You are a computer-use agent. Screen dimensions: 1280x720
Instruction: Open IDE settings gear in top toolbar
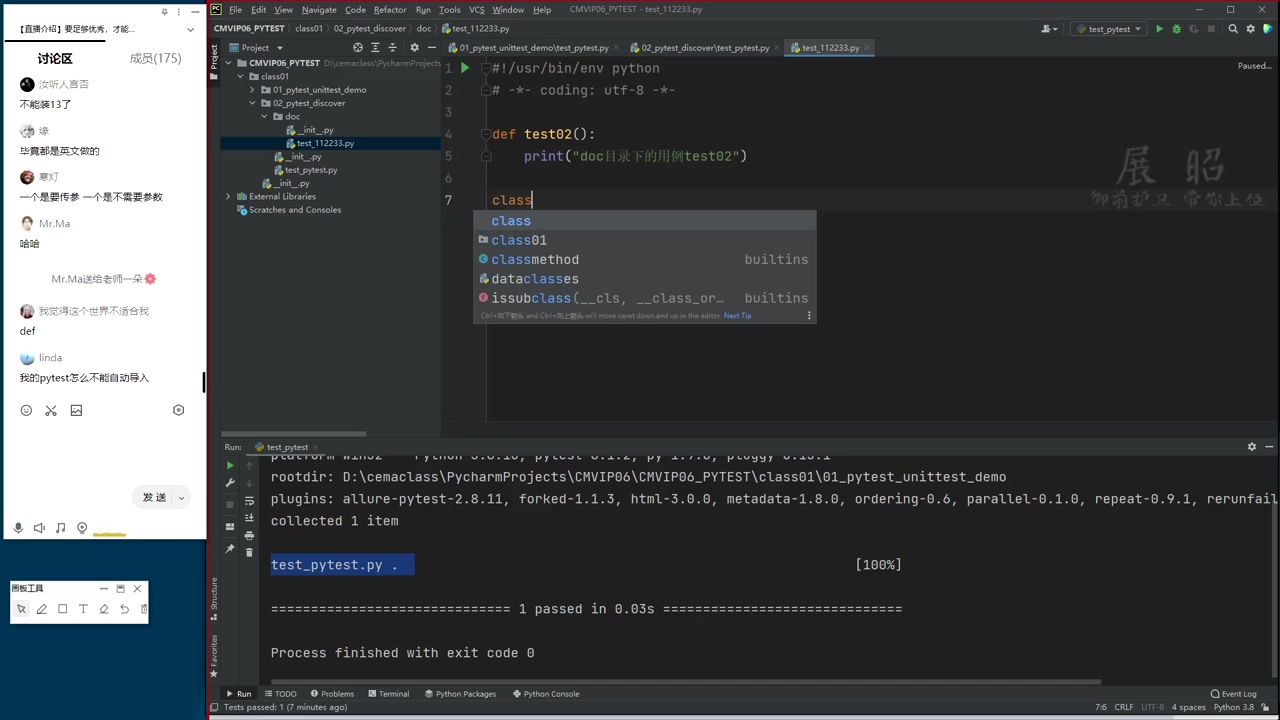(1250, 29)
